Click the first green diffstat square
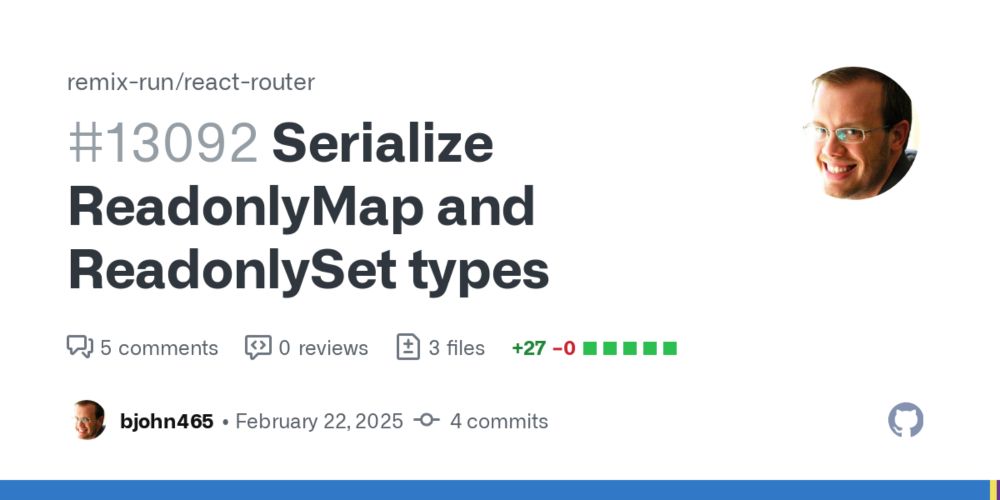 pyautogui.click(x=590, y=348)
